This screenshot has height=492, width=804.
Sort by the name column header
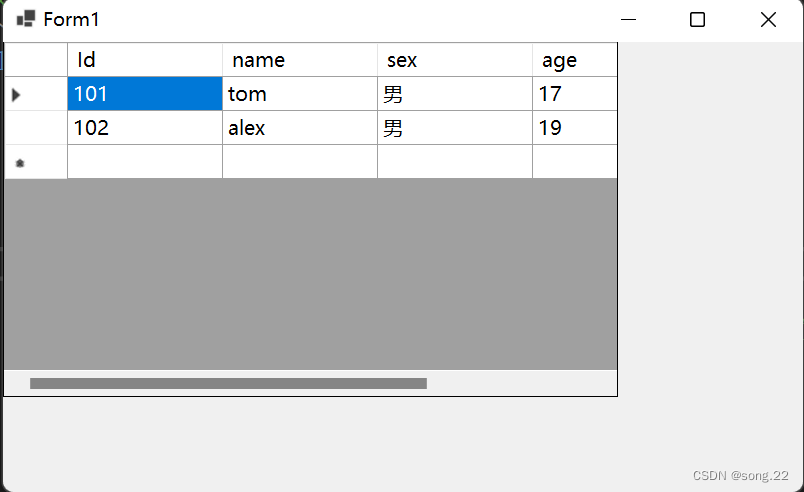tap(300, 60)
